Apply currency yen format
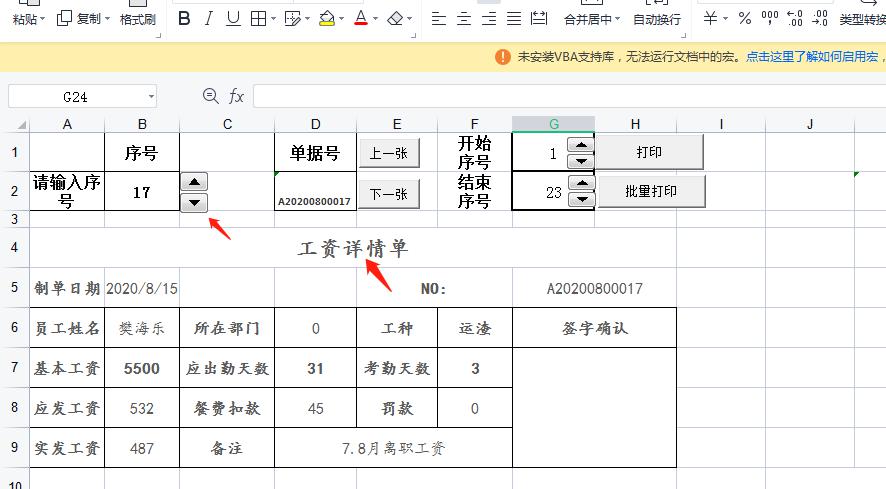The image size is (886, 489). (710, 19)
